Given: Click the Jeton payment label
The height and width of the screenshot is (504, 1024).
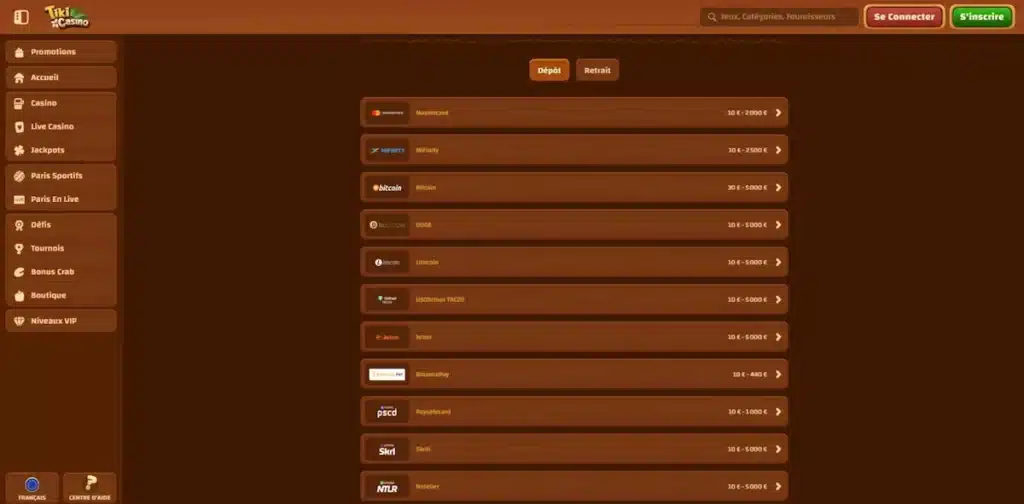Looking at the screenshot, I should pyautogui.click(x=424, y=337).
